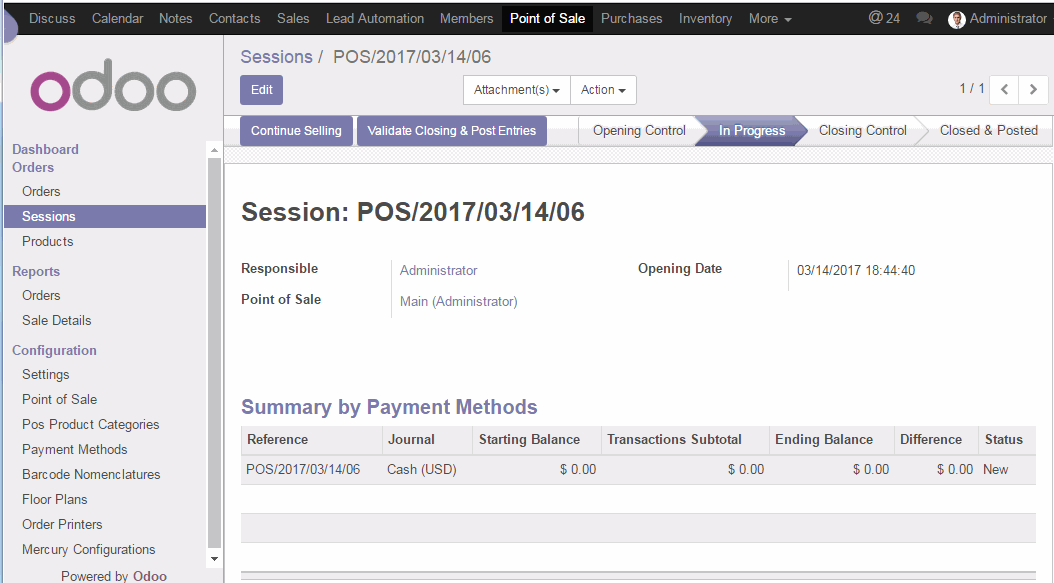Click Validate Closing & Post Entries
The height and width of the screenshot is (583, 1054).
click(451, 131)
